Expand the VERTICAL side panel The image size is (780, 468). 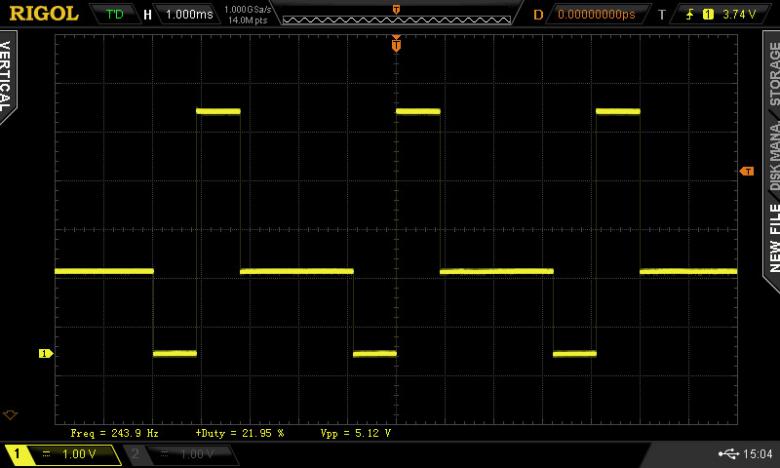[x=7, y=75]
